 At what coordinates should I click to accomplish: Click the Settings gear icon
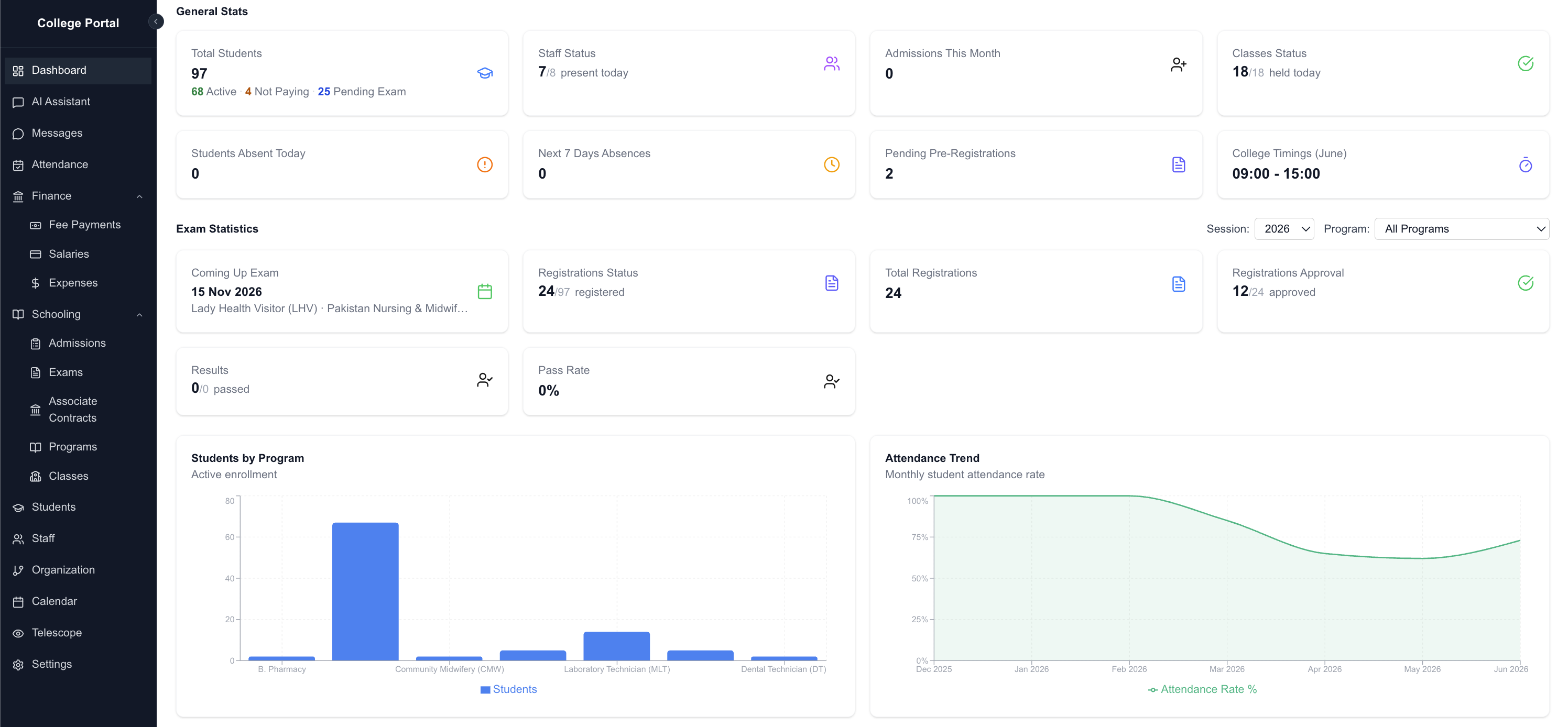tap(18, 665)
